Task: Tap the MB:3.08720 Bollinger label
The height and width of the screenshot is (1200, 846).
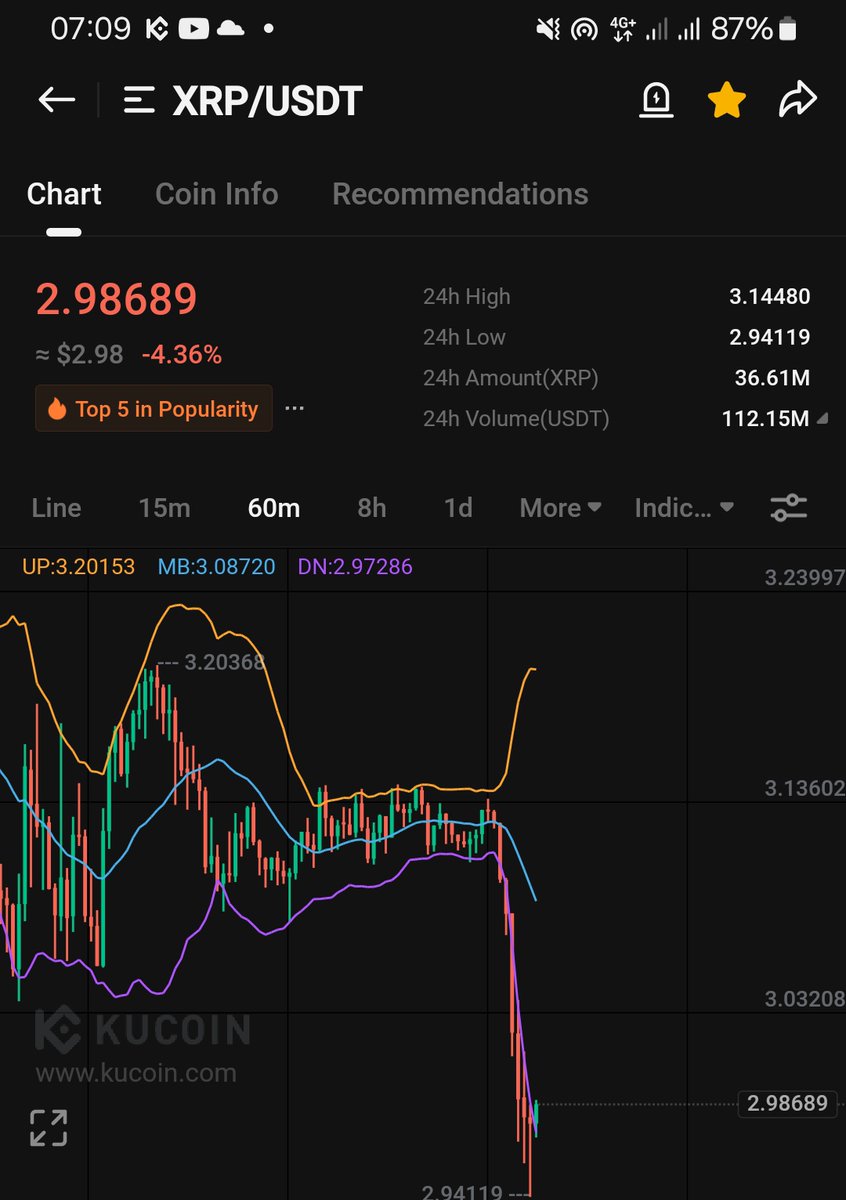Action: point(217,567)
